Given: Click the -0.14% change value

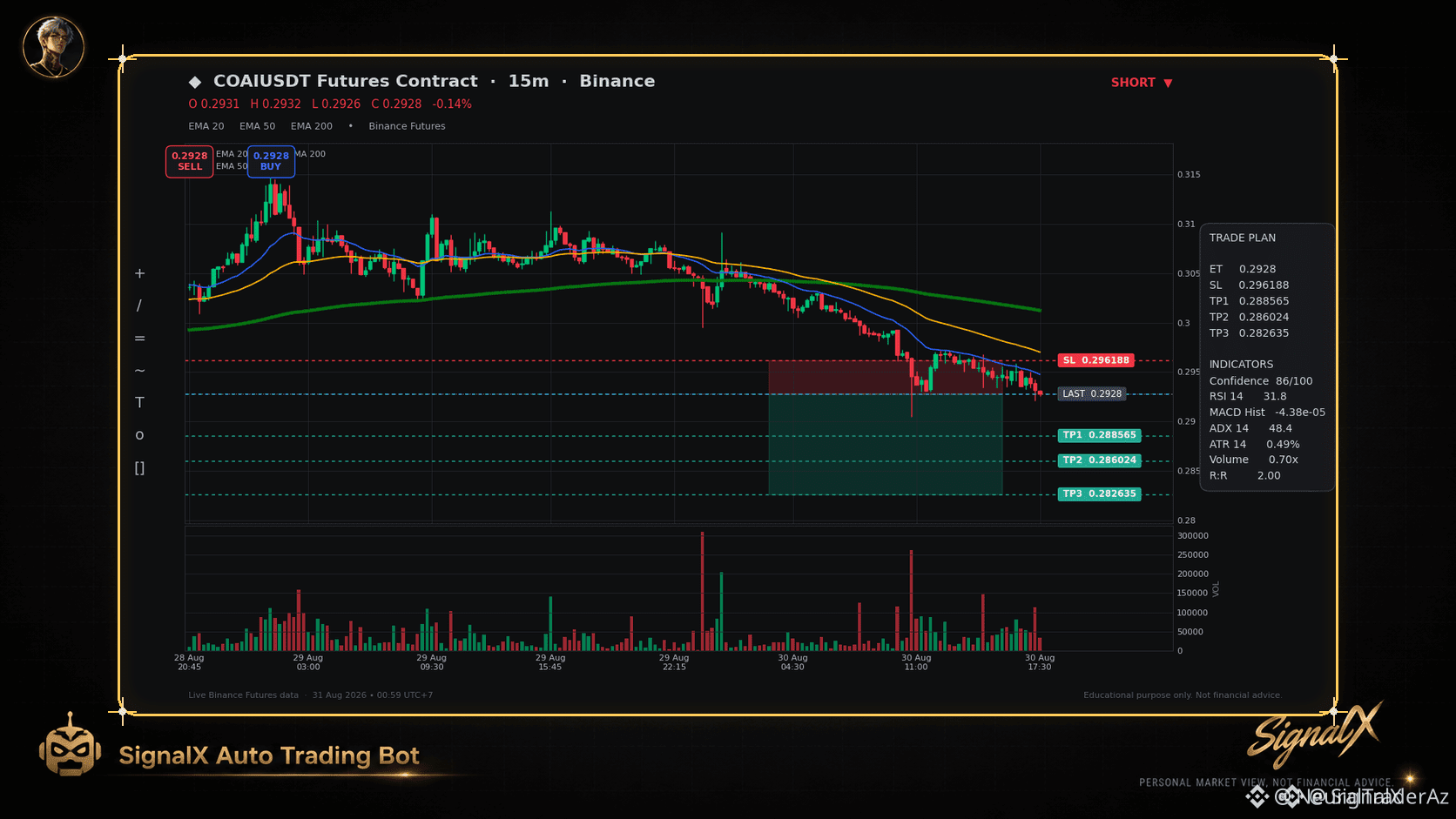Looking at the screenshot, I should click(x=452, y=104).
